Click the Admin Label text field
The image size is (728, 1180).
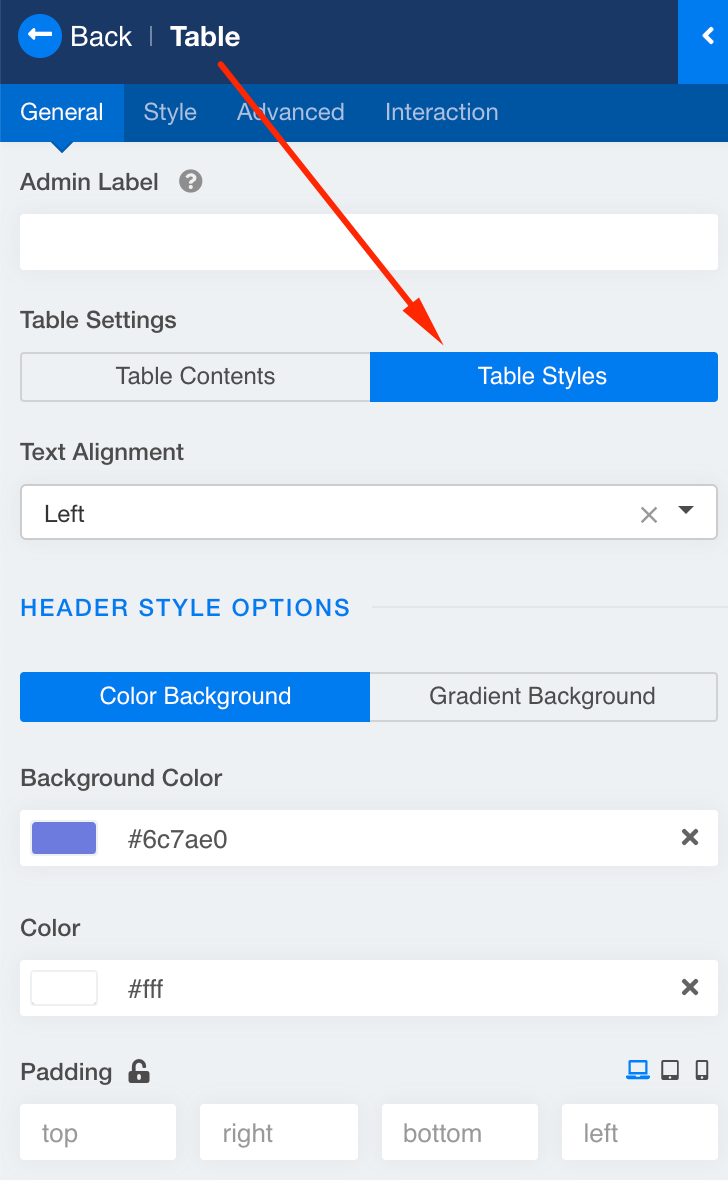point(368,242)
